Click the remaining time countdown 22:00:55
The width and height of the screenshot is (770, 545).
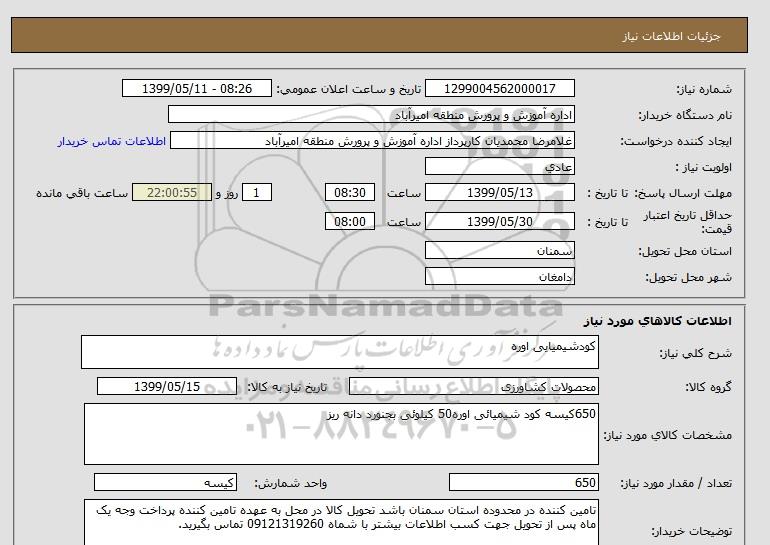(172, 192)
